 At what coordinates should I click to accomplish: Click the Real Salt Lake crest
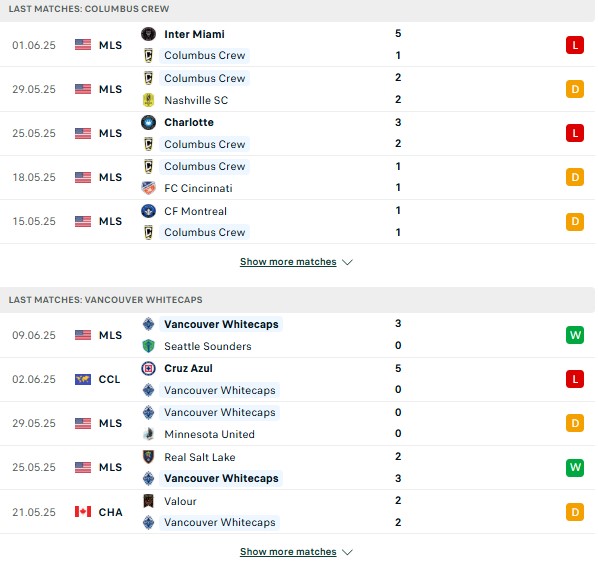click(x=148, y=456)
